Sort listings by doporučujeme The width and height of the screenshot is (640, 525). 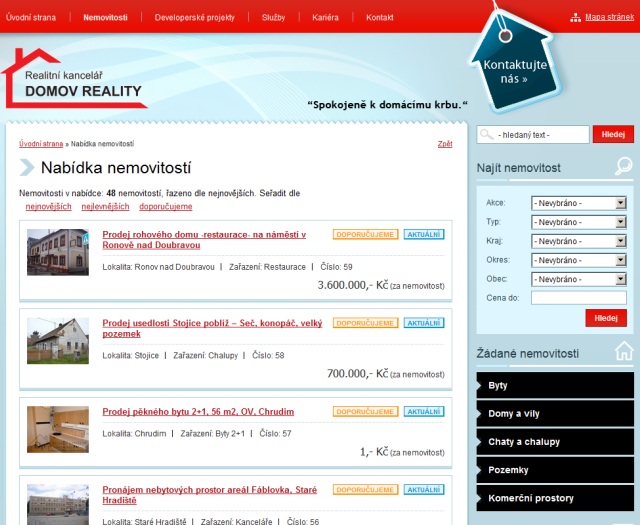pyautogui.click(x=166, y=207)
